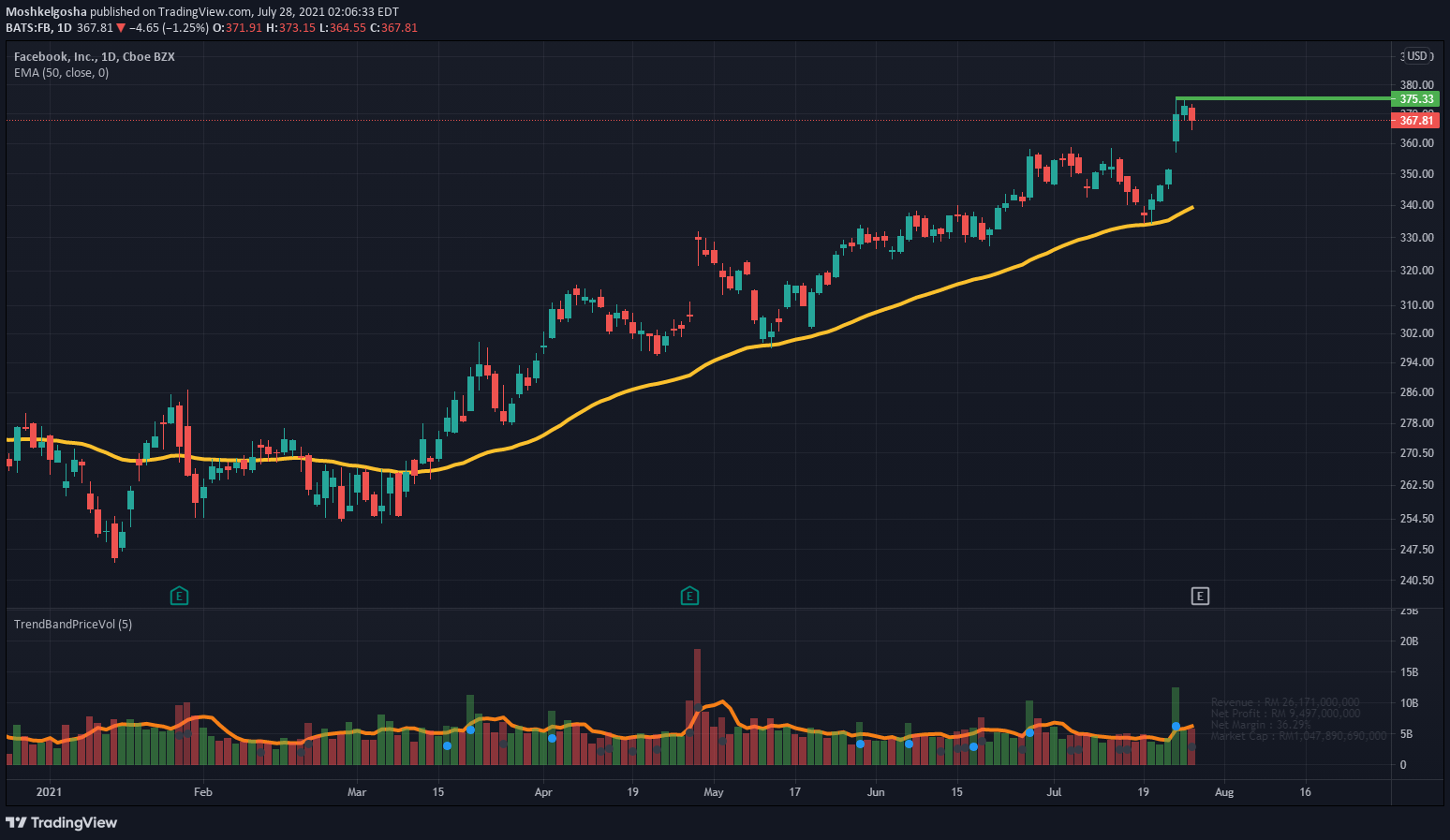Click the 240.50 price axis label
The height and width of the screenshot is (840, 1450).
[1416, 580]
